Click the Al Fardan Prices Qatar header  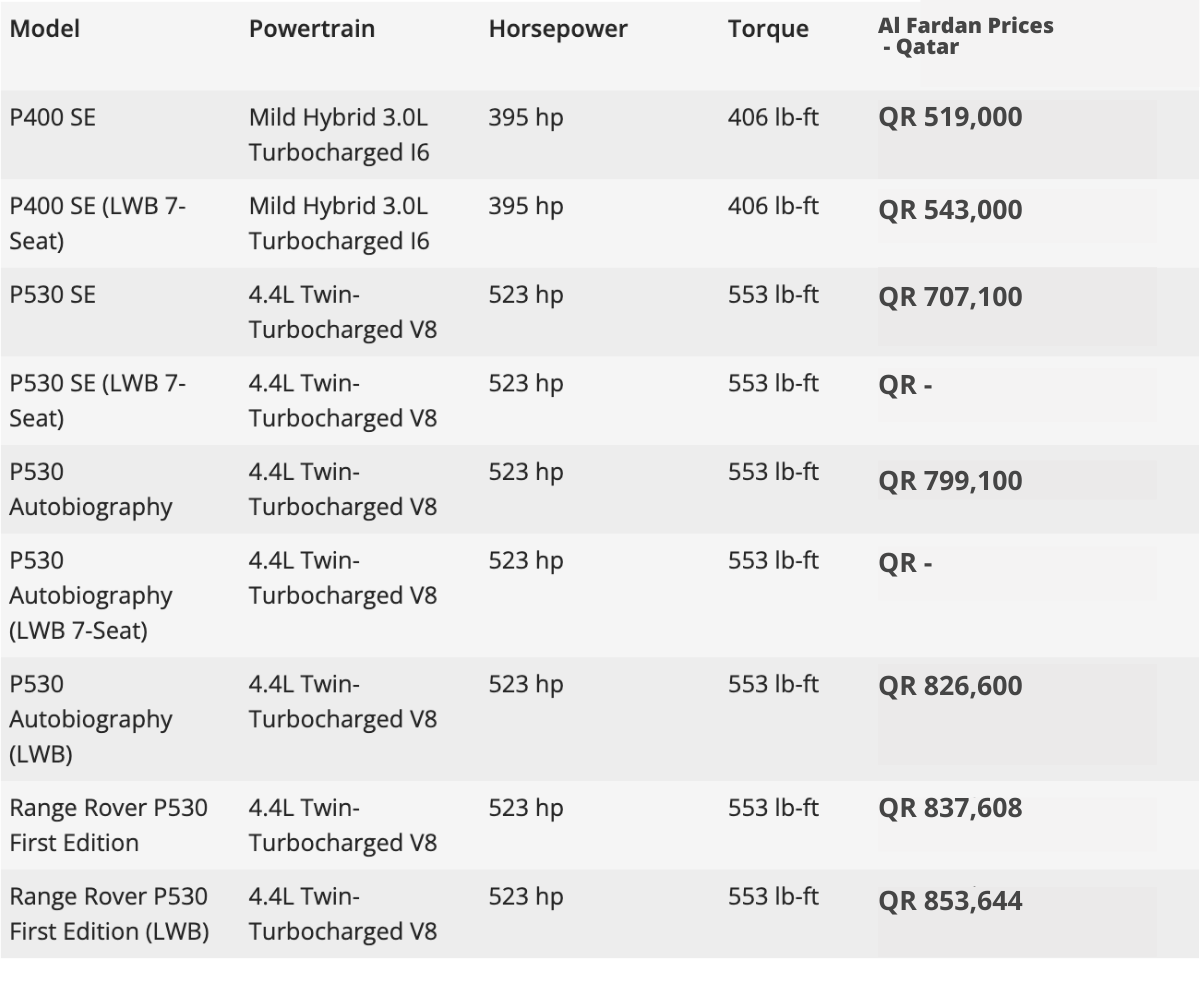pos(965,36)
